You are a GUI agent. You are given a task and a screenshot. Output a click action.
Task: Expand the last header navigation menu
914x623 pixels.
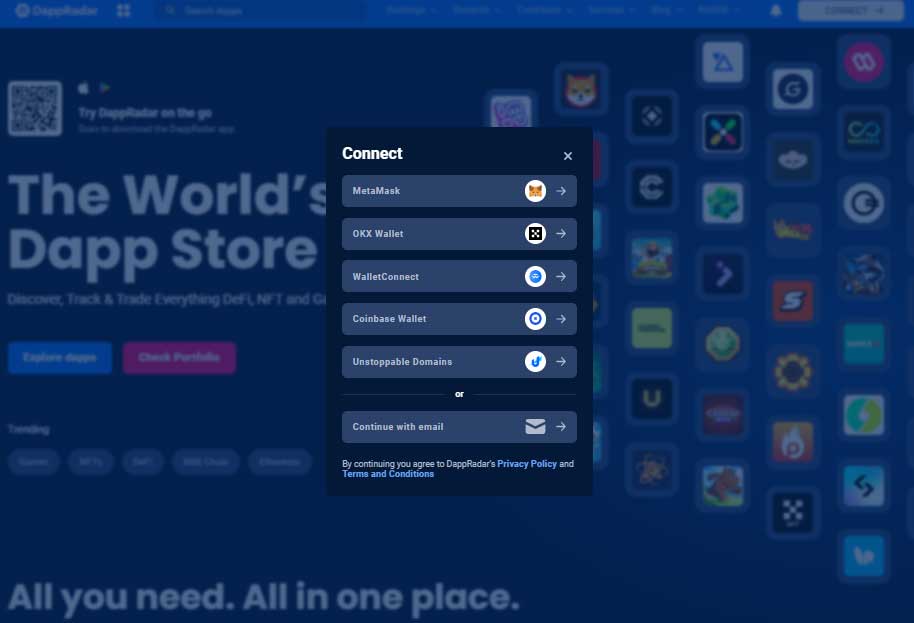point(718,10)
